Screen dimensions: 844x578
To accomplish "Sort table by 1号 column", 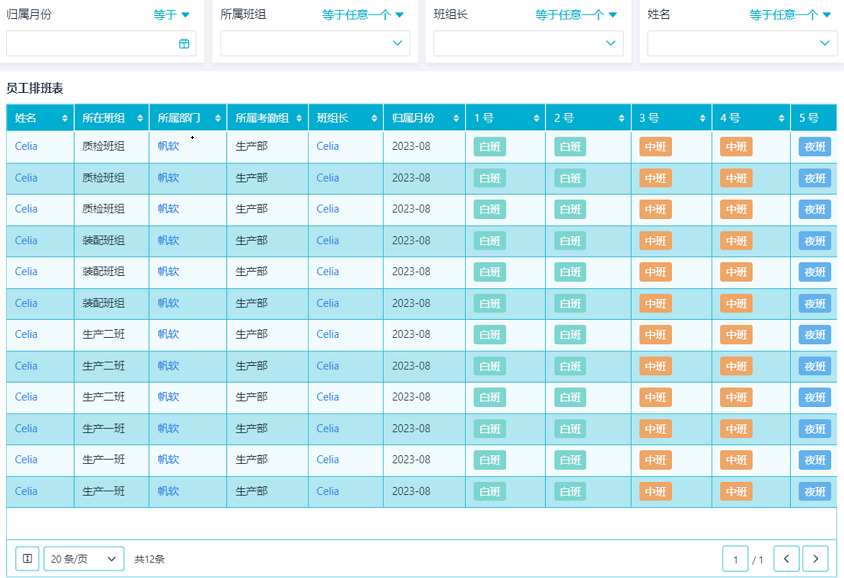I will point(537,118).
